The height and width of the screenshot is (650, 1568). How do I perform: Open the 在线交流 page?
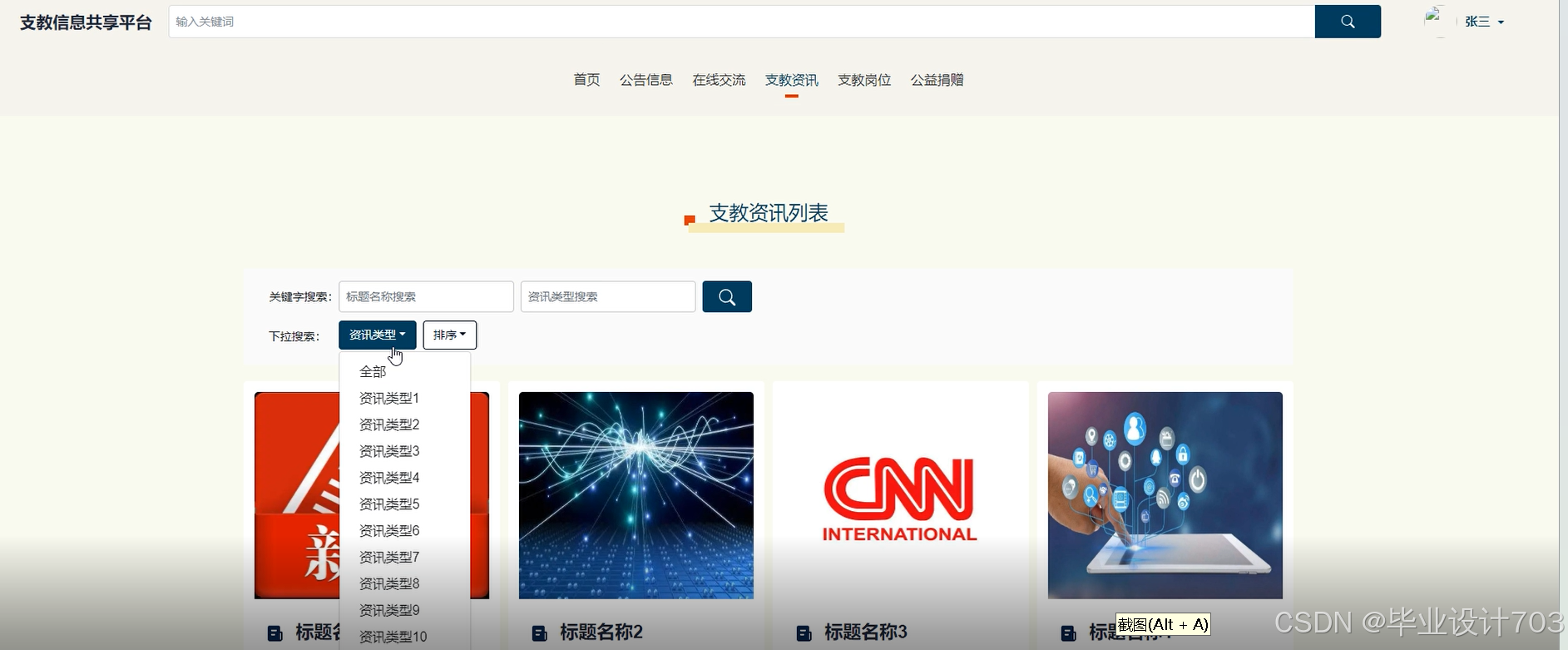[x=719, y=80]
